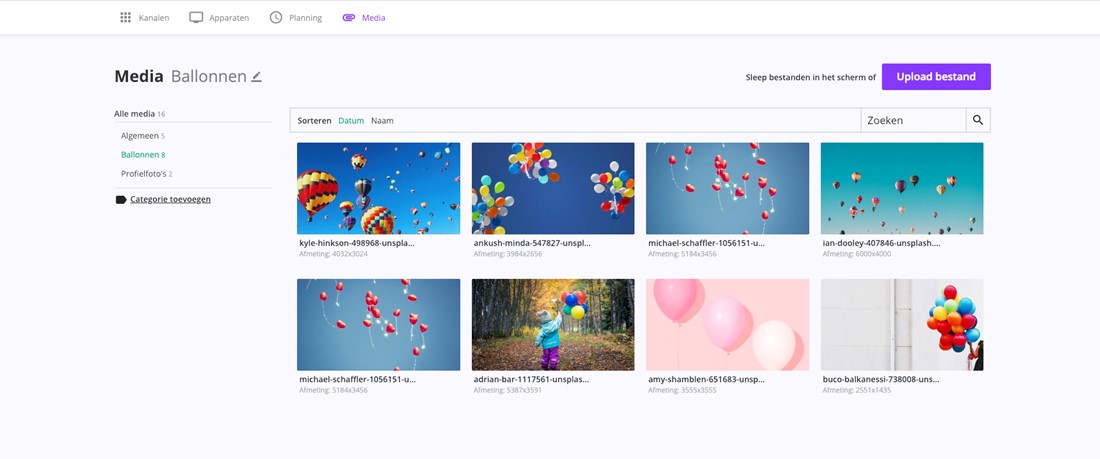This screenshot has width=1100, height=459.
Task: Click the pencil icon next to Ballonnen
Action: (257, 77)
